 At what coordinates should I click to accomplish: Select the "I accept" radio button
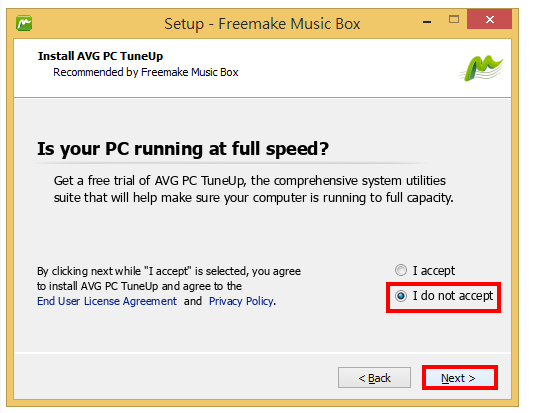point(401,270)
